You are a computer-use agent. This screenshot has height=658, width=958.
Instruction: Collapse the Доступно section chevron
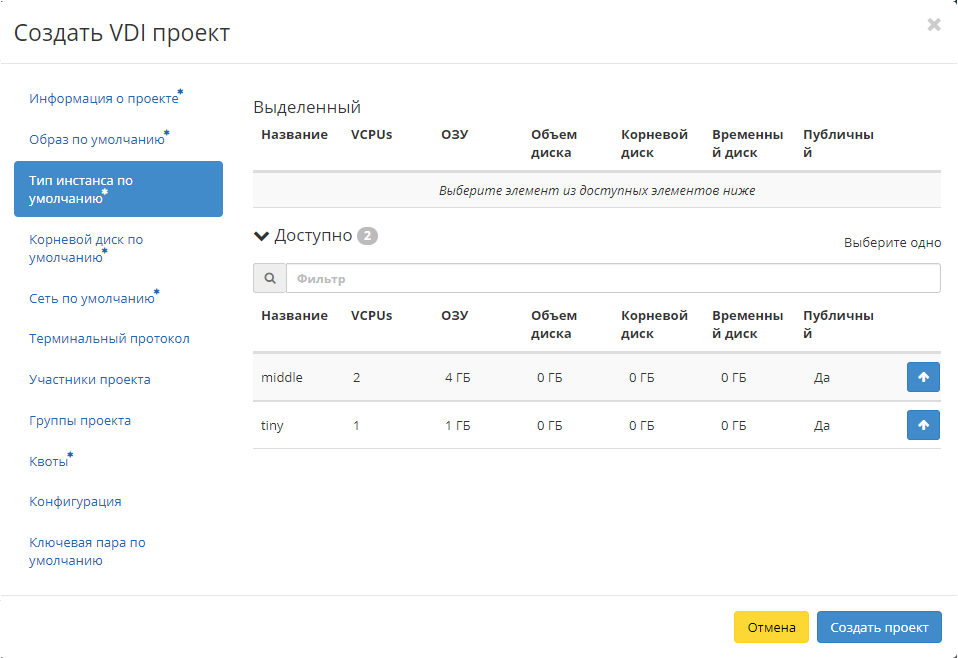262,236
